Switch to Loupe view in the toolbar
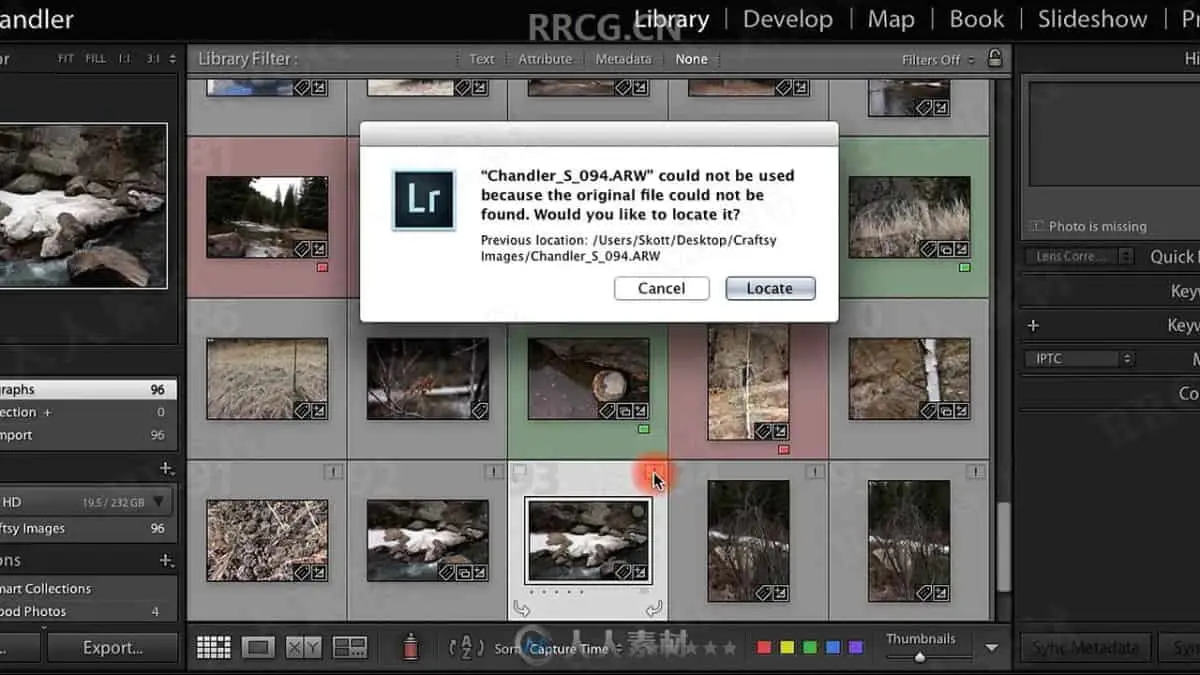 tap(258, 648)
